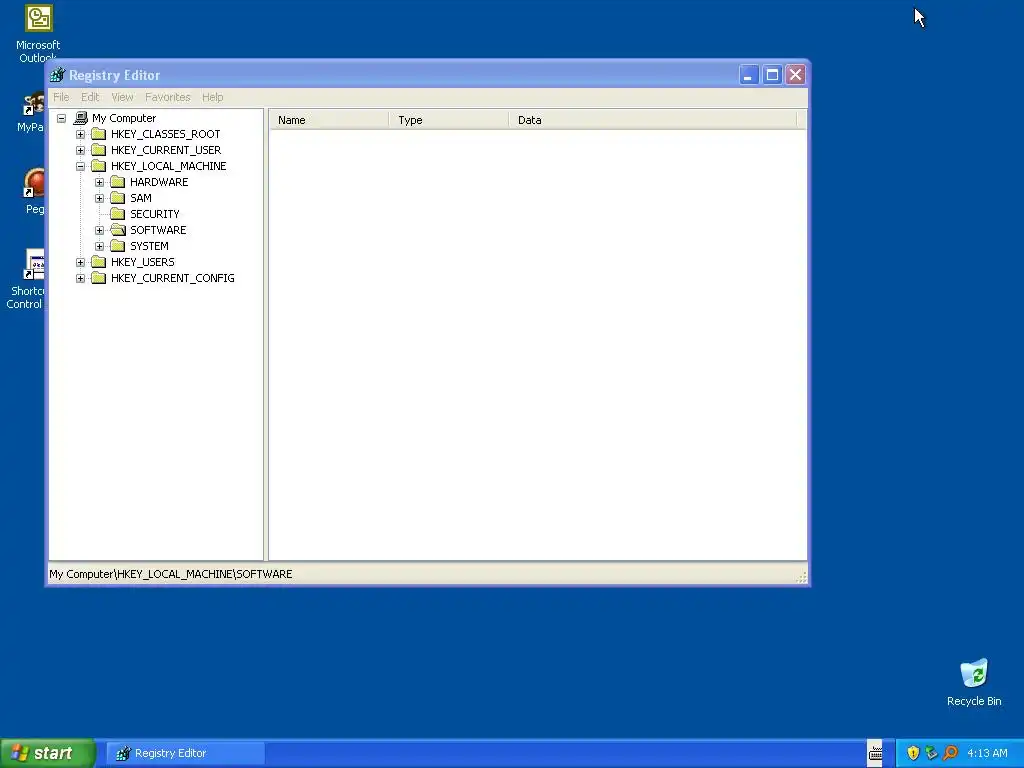Close the Registry Editor window
This screenshot has width=1024, height=768.
click(795, 75)
